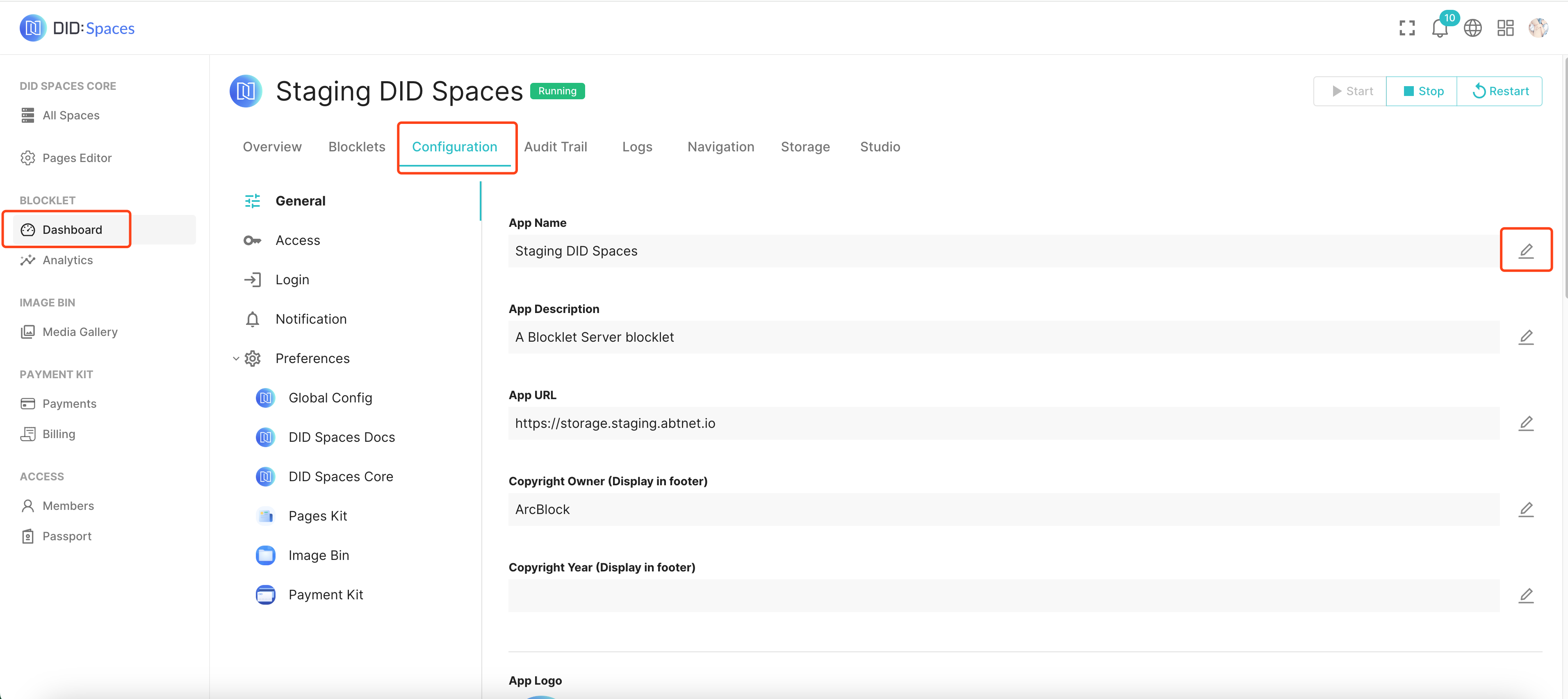Switch to the Audit Trail tab
This screenshot has width=1568, height=699.
(x=555, y=147)
